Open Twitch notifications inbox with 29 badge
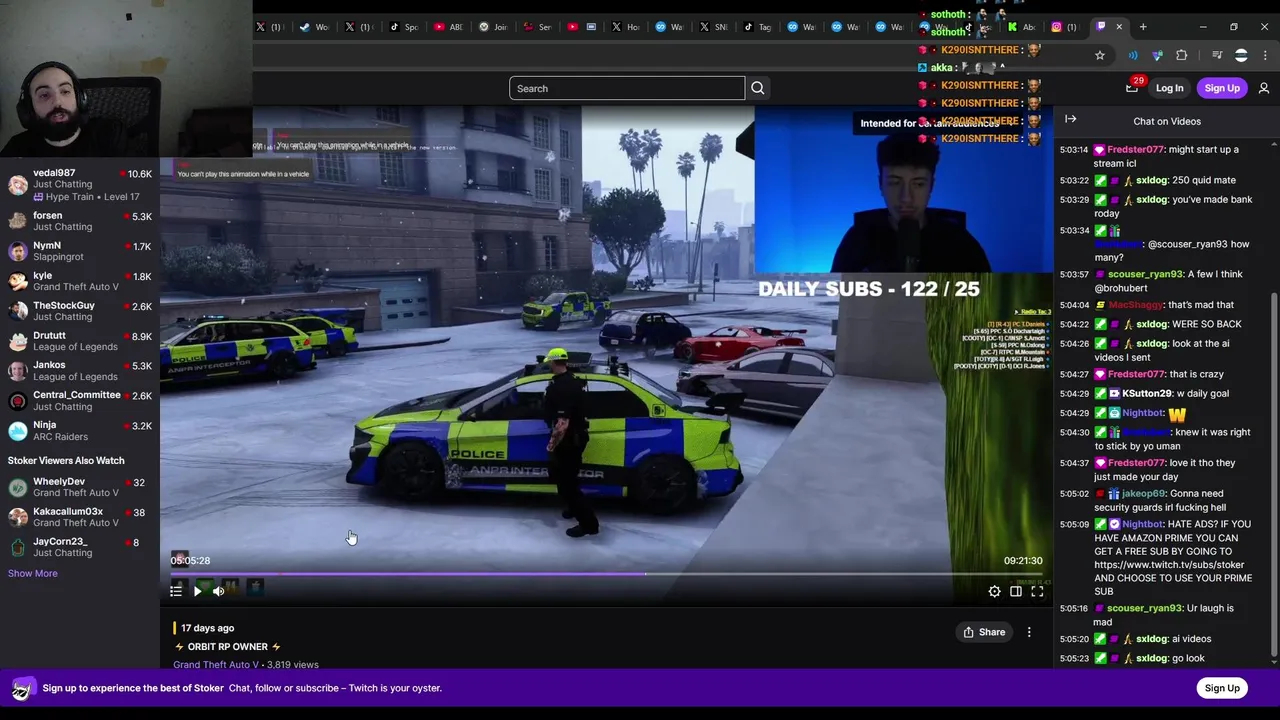 click(1132, 88)
